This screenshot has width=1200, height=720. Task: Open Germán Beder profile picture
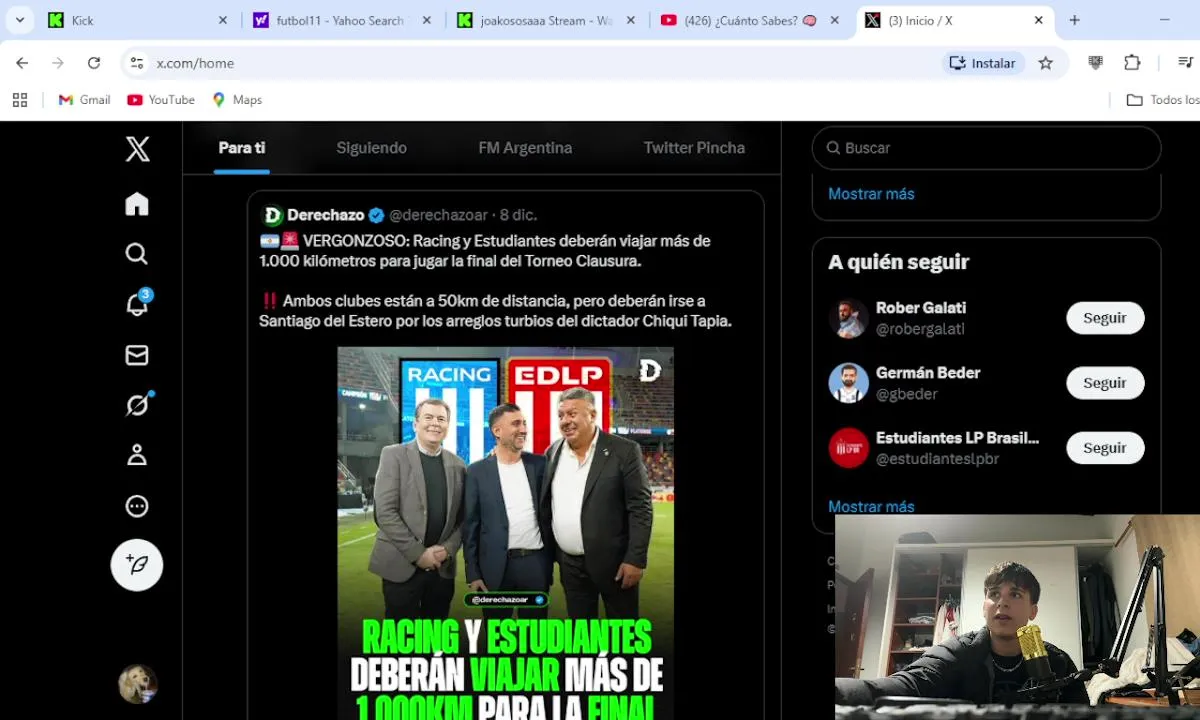pos(848,383)
